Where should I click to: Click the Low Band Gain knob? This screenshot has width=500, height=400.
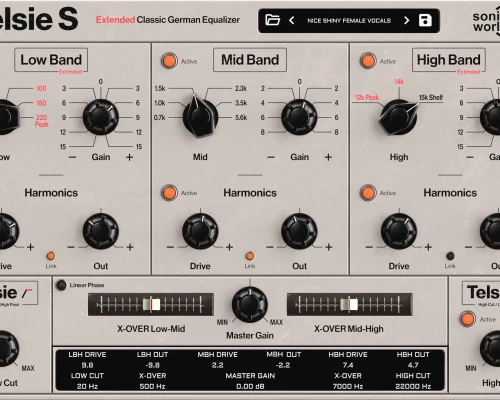[101, 117]
